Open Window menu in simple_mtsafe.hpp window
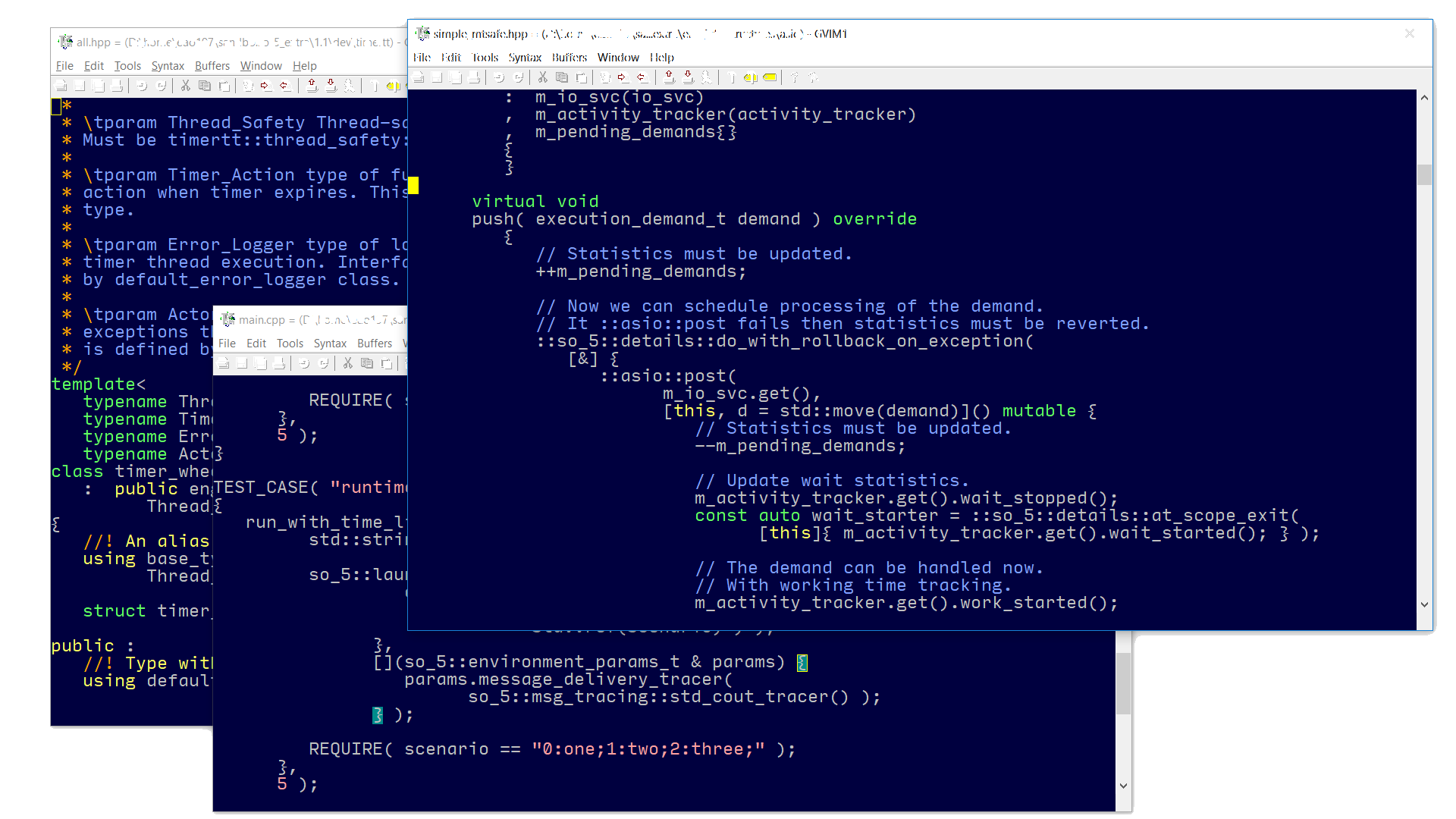1456x819 pixels. click(618, 58)
